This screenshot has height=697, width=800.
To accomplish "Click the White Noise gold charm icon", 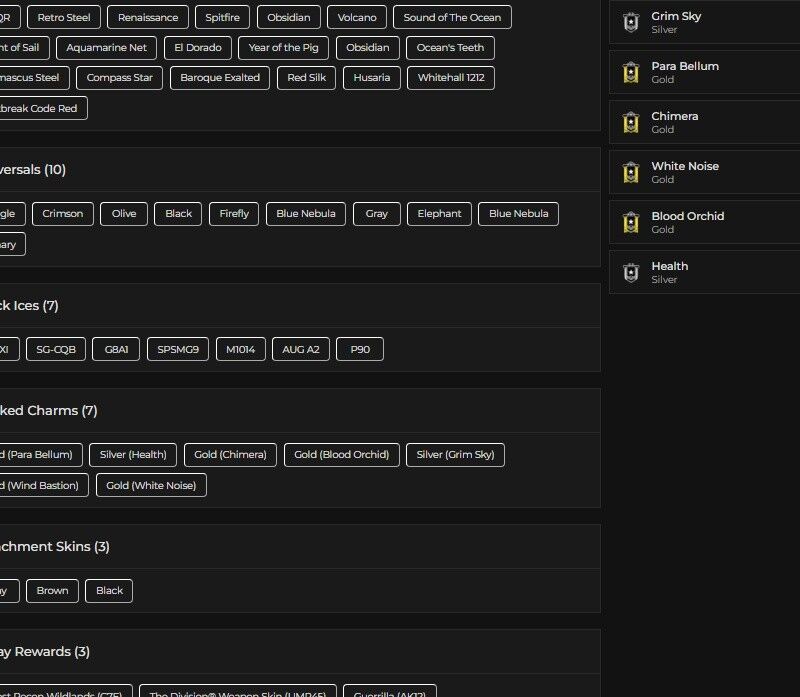I will coord(630,172).
